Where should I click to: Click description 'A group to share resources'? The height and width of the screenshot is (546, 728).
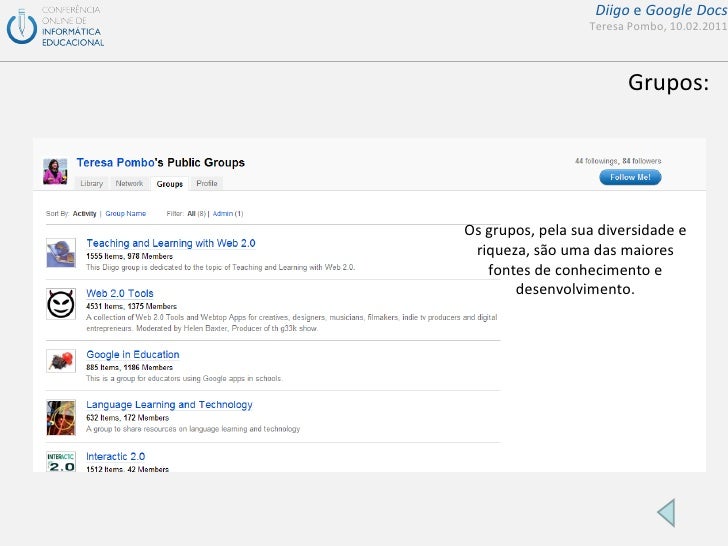193,429
